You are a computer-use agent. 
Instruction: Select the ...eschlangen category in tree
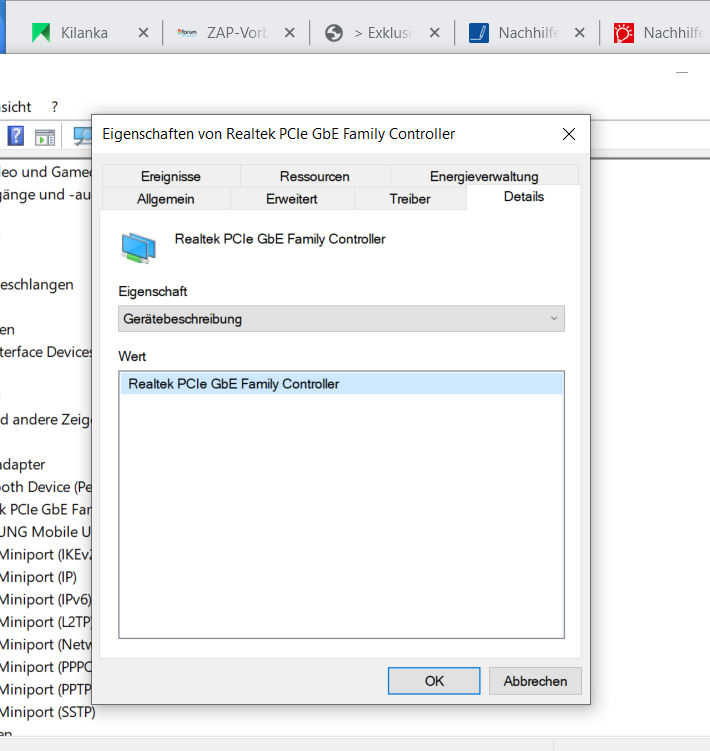click(x=37, y=284)
